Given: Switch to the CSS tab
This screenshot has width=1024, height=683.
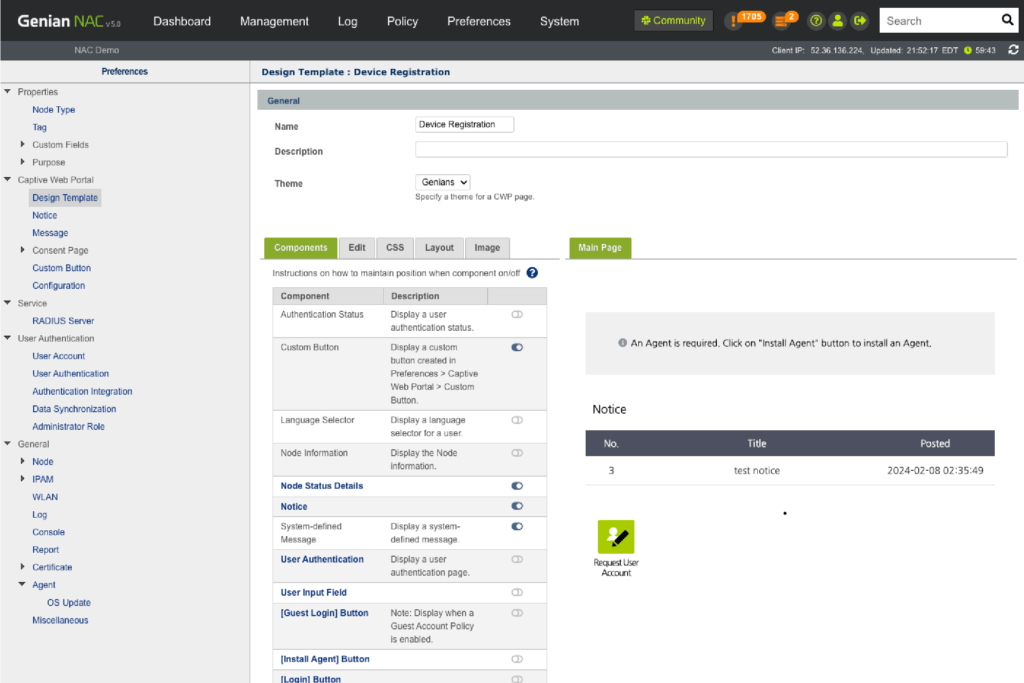Looking at the screenshot, I should [x=395, y=248].
